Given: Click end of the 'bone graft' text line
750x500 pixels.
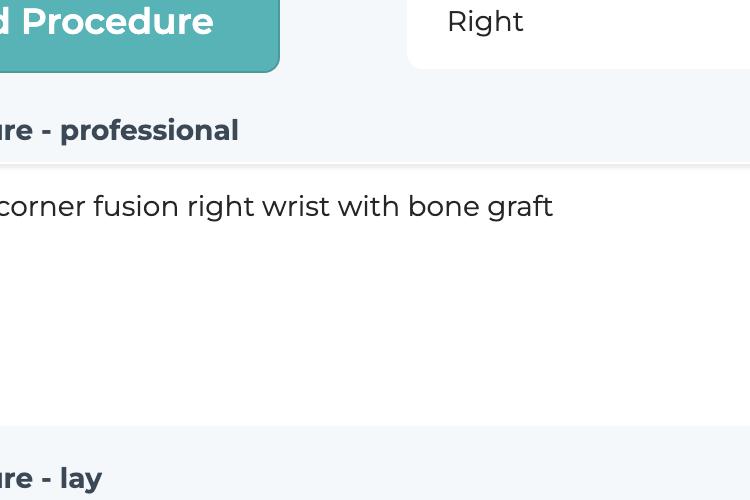Looking at the screenshot, I should (554, 207).
